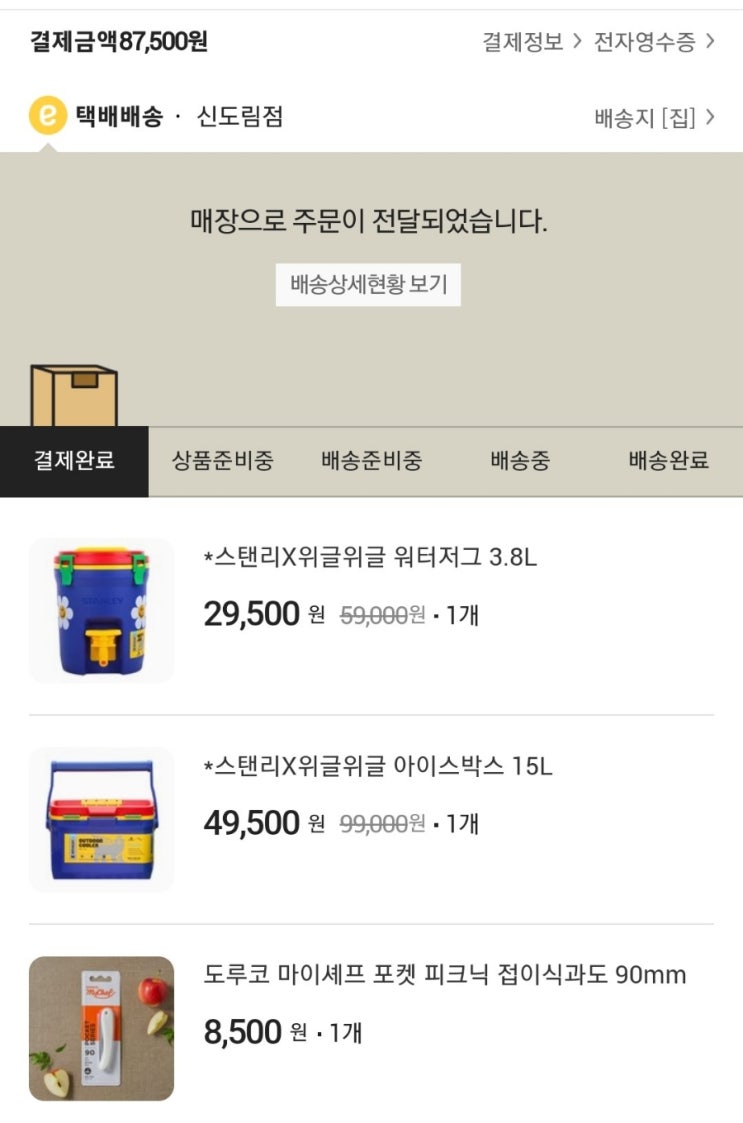Image resolution: width=743 pixels, height=1123 pixels.
Task: Open 배송지 [집] delivery address
Action: (x=645, y=117)
